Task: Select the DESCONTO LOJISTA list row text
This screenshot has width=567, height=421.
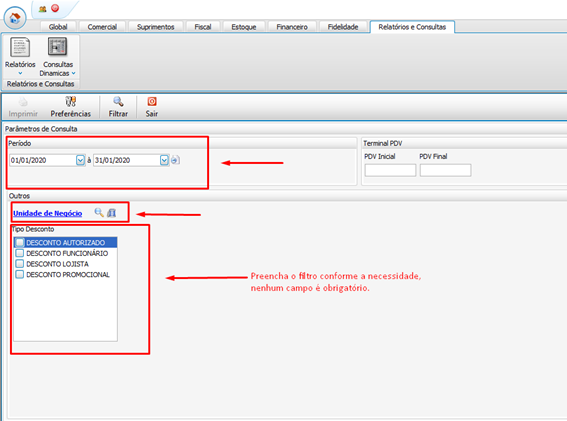Action: coord(57,264)
